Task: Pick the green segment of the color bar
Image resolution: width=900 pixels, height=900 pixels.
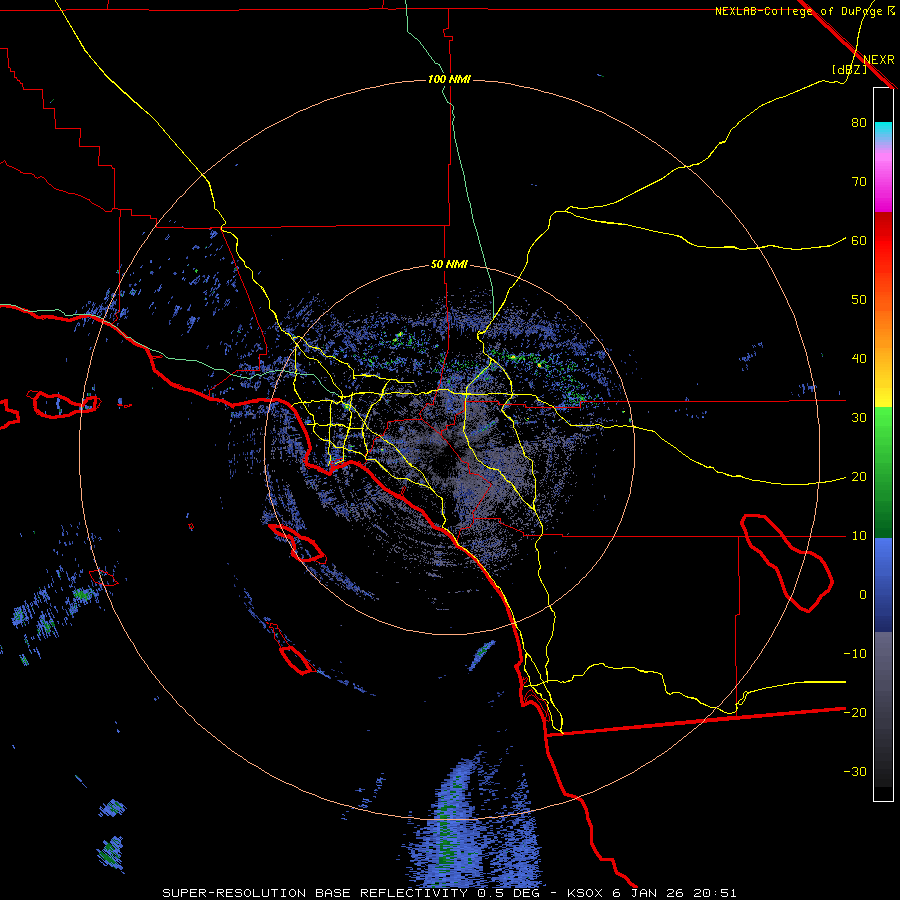Action: 883,472
